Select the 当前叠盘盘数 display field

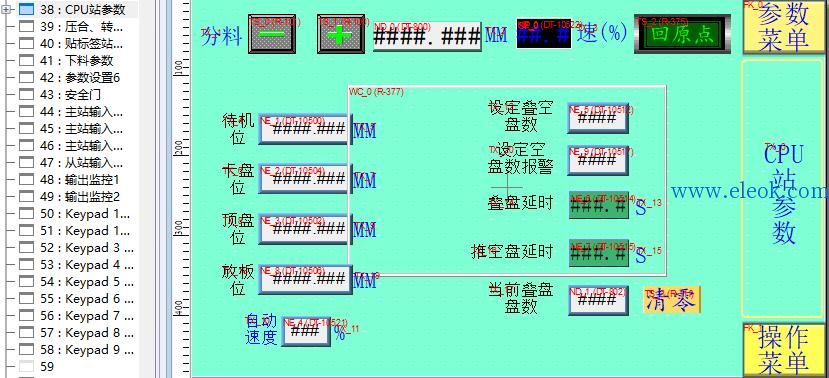tap(598, 300)
